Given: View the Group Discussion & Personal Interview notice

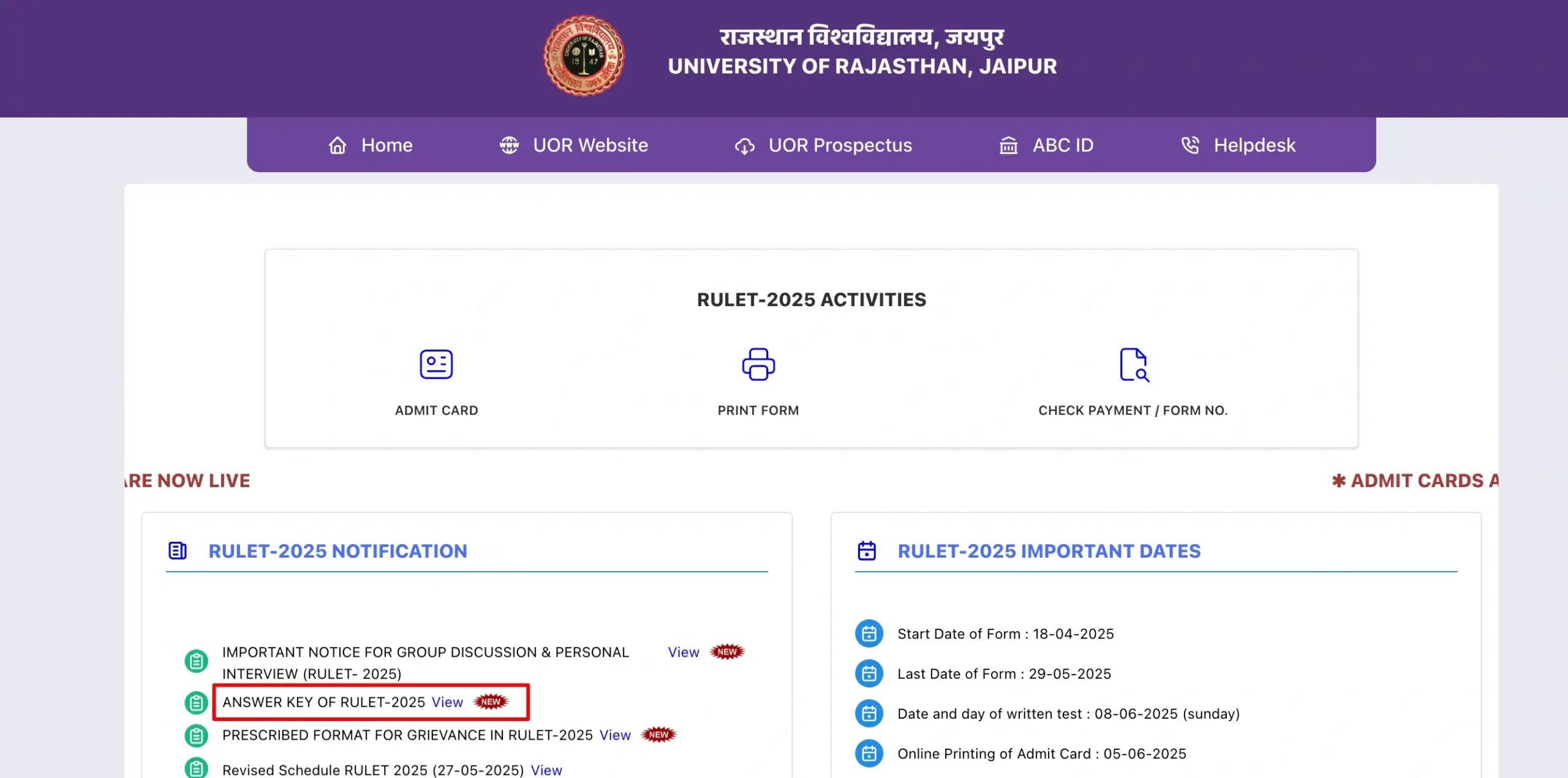Looking at the screenshot, I should point(683,653).
